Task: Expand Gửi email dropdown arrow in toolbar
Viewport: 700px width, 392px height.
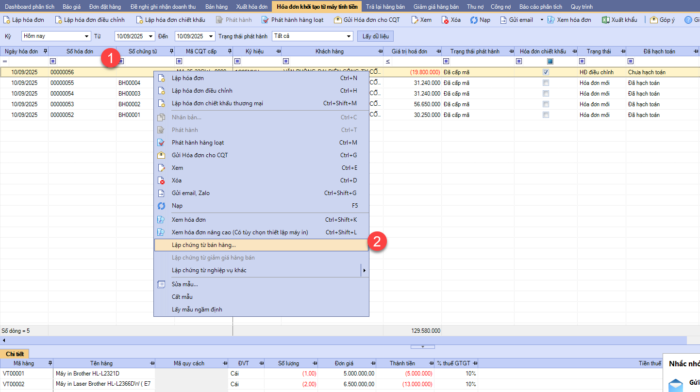Action: (x=542, y=20)
